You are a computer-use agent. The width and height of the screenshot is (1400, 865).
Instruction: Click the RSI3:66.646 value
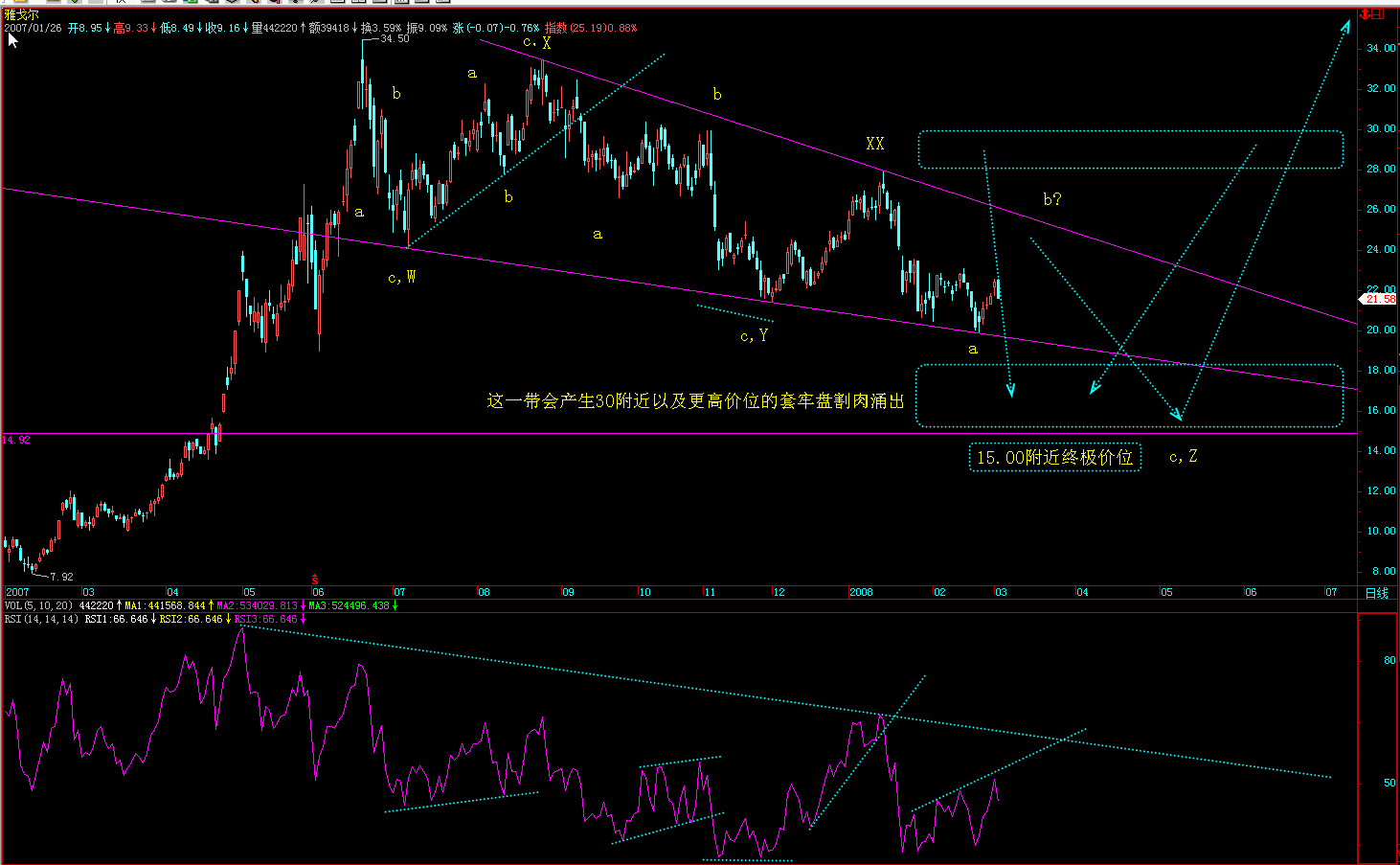point(265,619)
